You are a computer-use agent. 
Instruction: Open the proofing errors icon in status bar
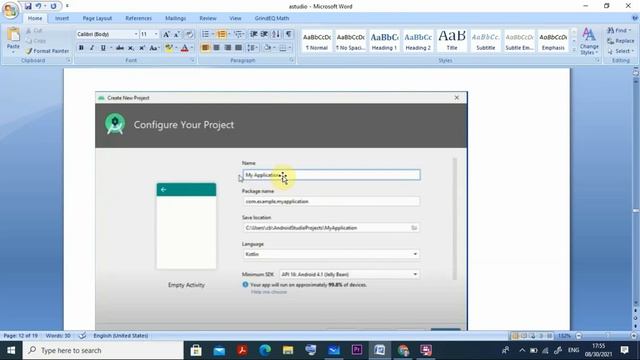click(82, 336)
